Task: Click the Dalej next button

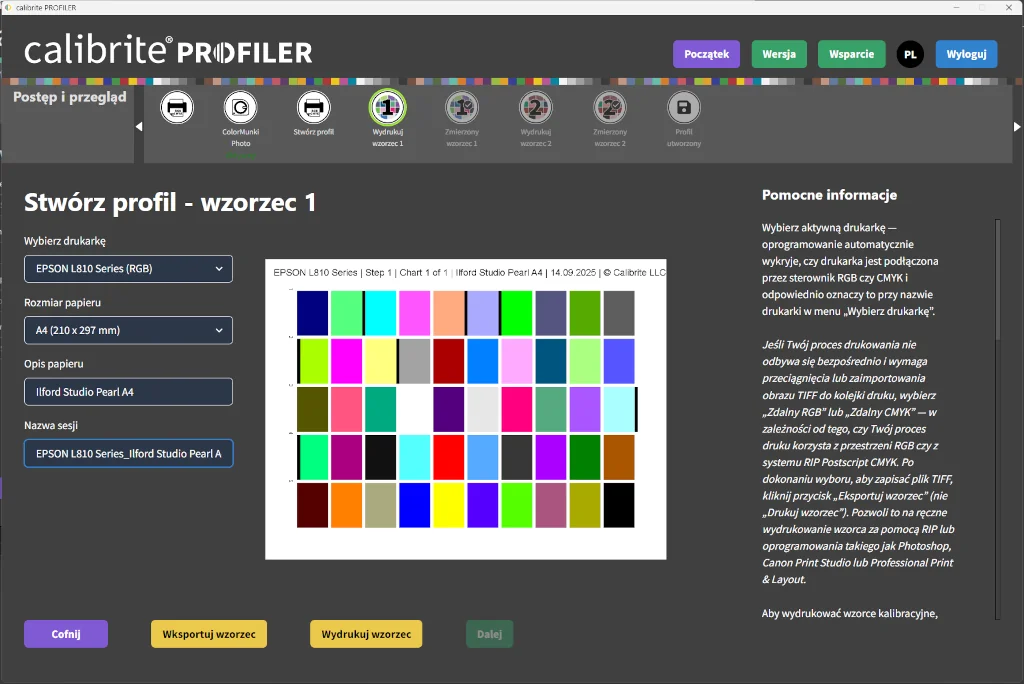Action: [489, 634]
